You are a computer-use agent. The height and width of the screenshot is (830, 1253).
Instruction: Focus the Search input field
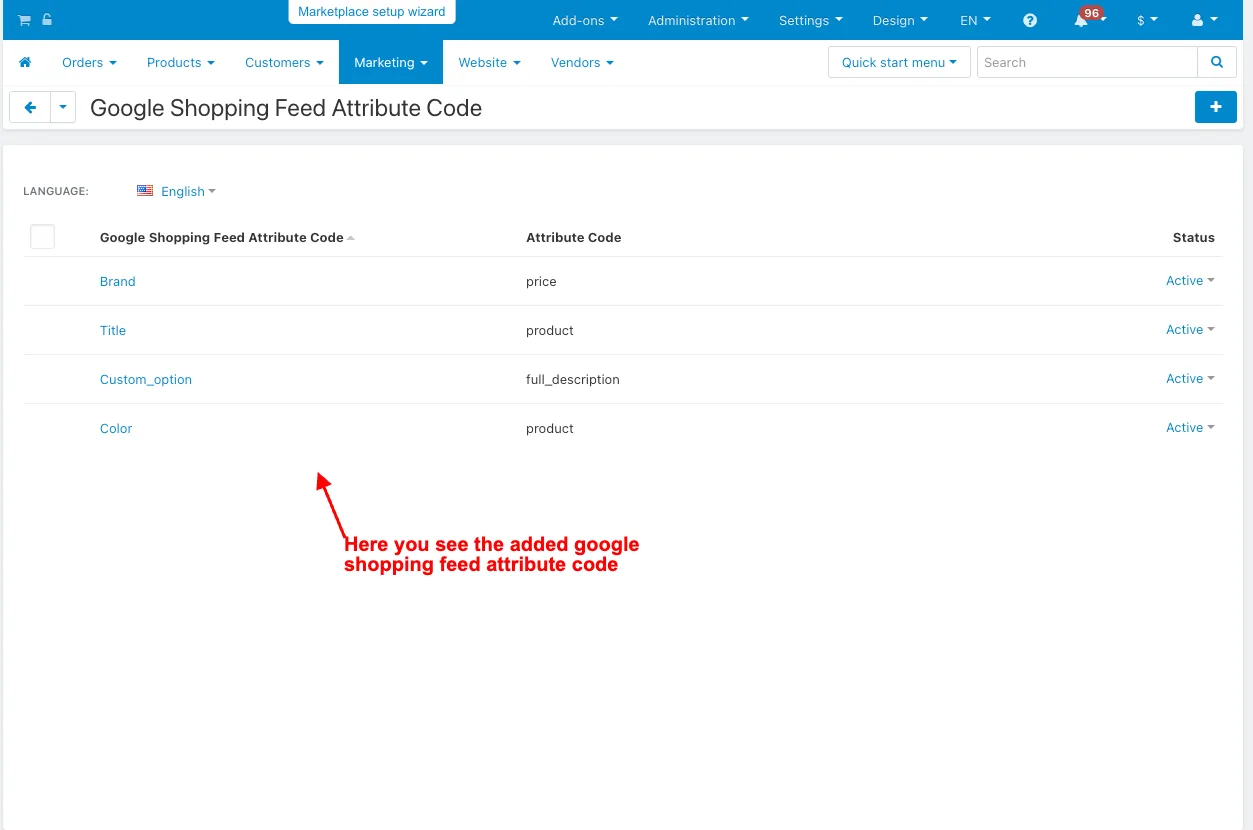[x=1087, y=62]
